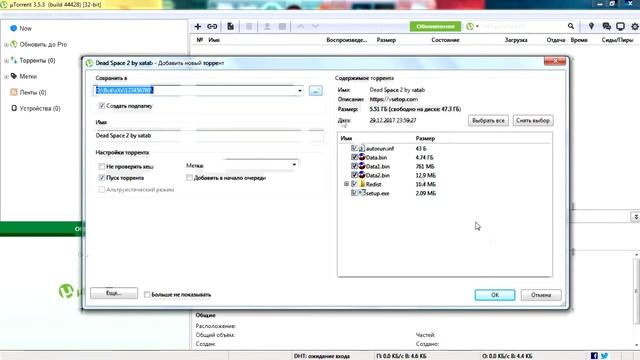
Task: Close the add torrent dialog
Action: [x=555, y=61]
